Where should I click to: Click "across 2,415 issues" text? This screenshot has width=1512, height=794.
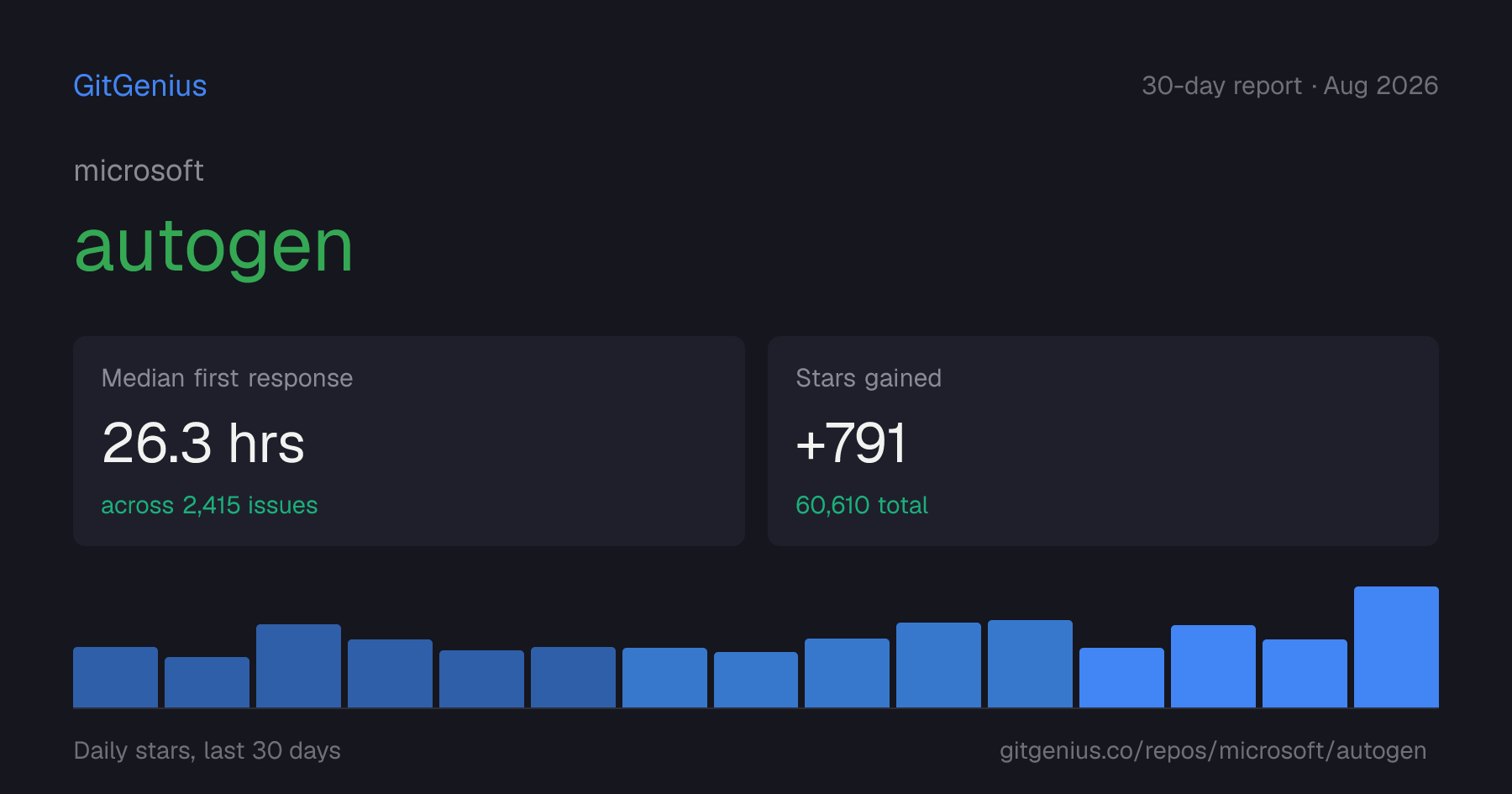pos(209,505)
